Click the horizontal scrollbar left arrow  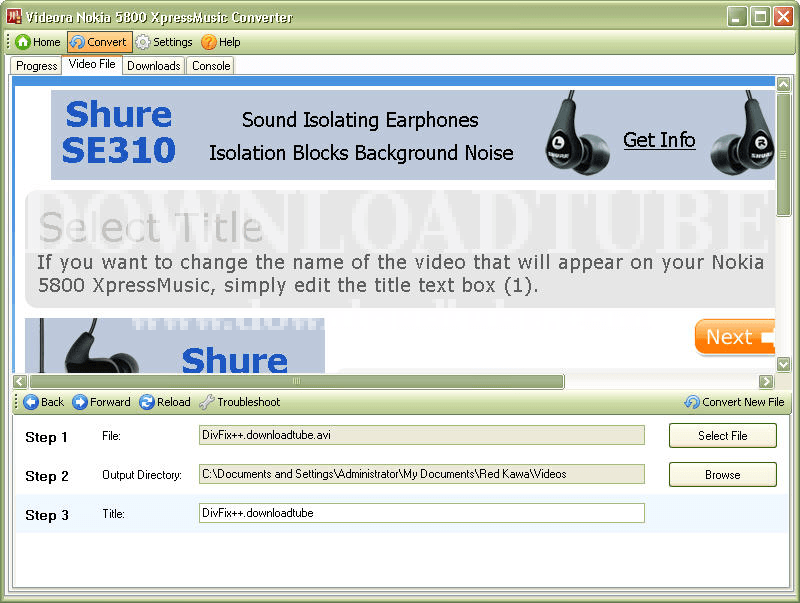[20, 381]
